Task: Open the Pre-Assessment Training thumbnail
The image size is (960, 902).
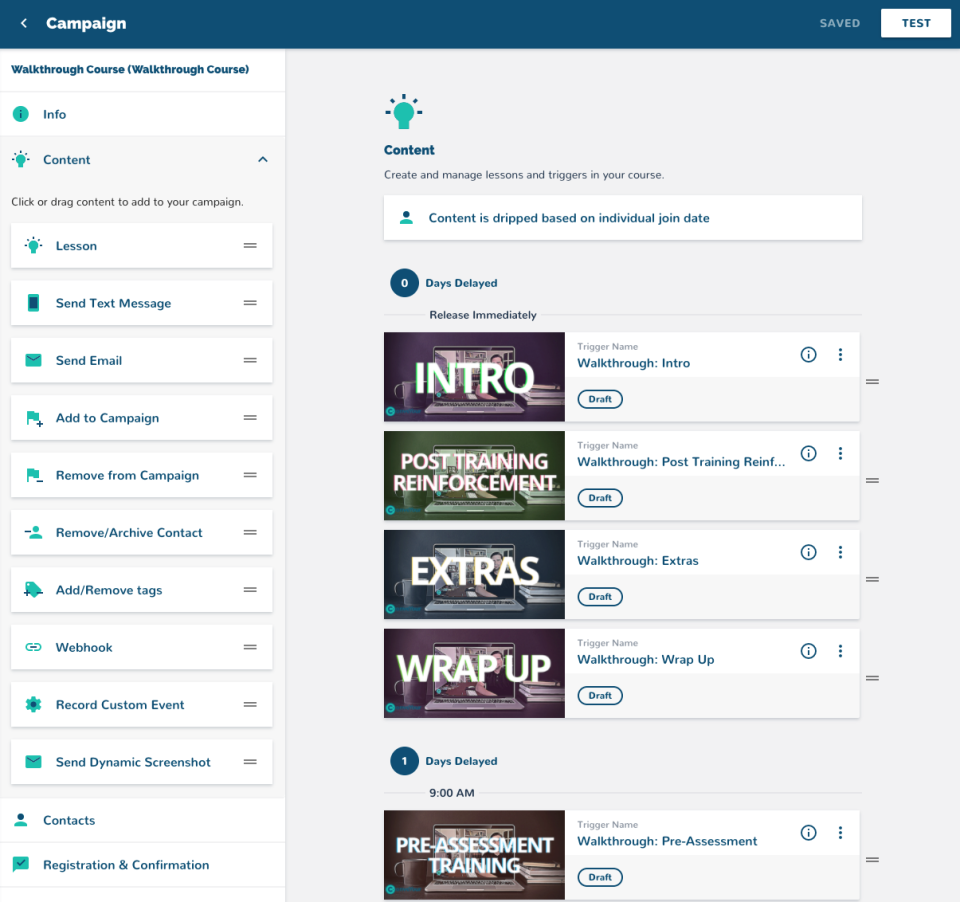Action: click(x=474, y=855)
